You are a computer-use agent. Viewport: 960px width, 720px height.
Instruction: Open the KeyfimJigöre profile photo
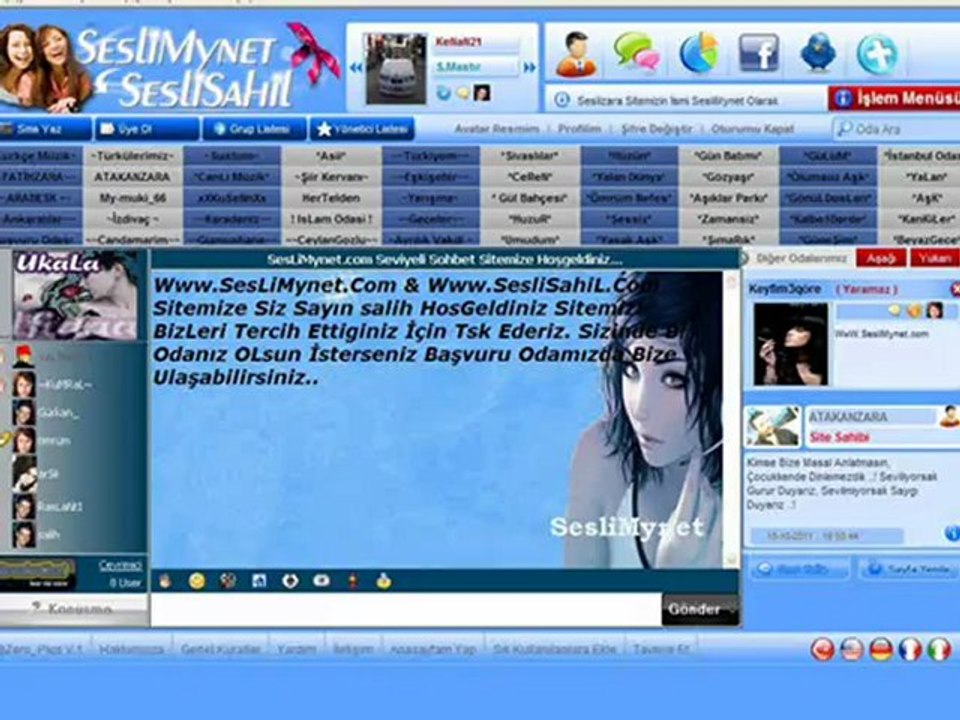point(790,344)
